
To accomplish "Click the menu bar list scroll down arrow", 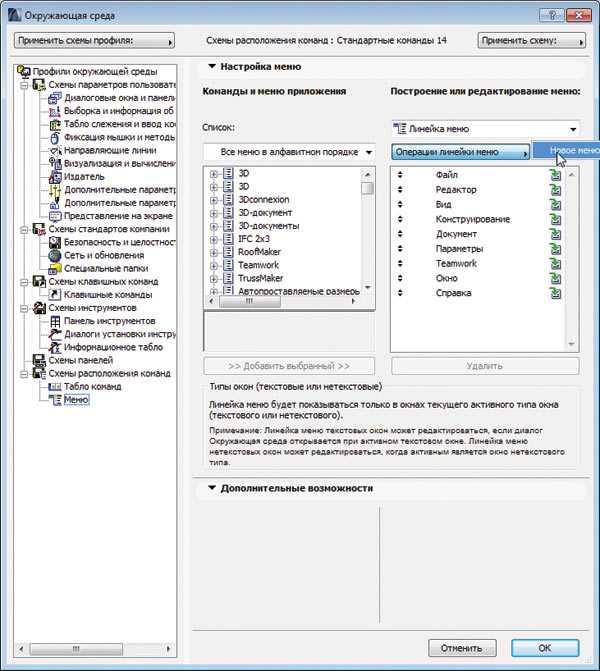I will (x=571, y=344).
